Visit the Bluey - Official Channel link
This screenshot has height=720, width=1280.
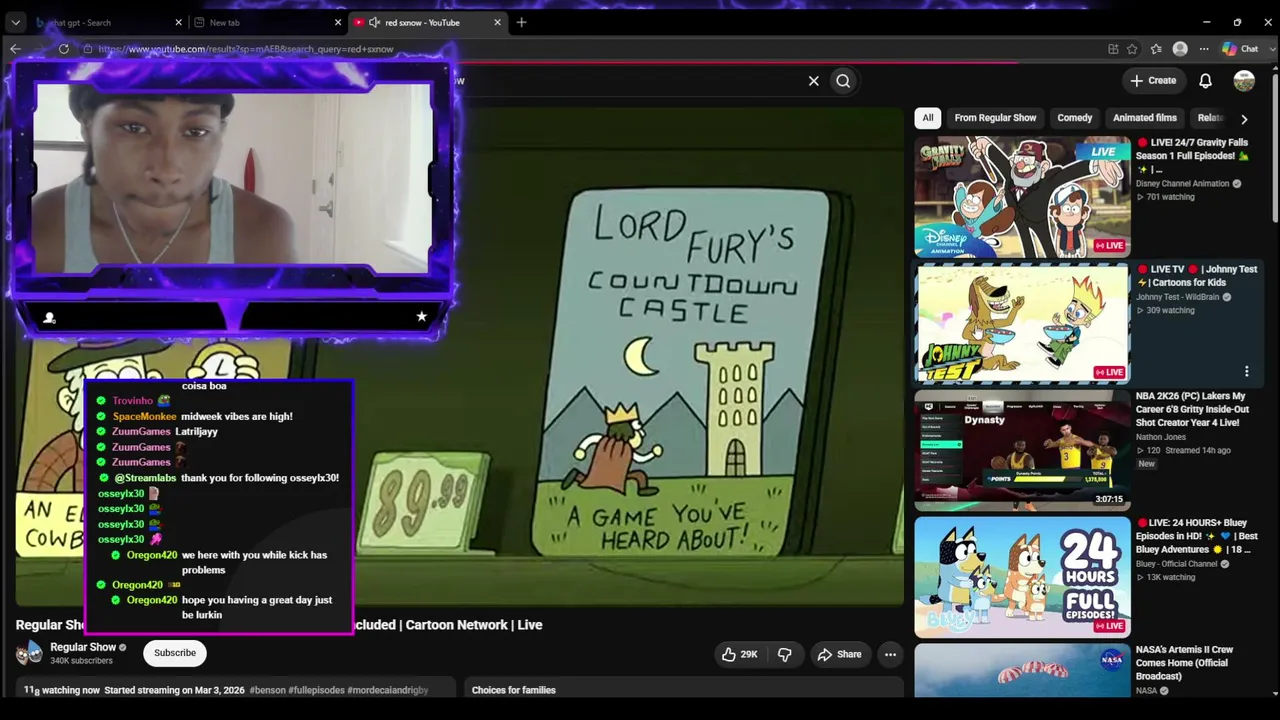tap(1176, 564)
